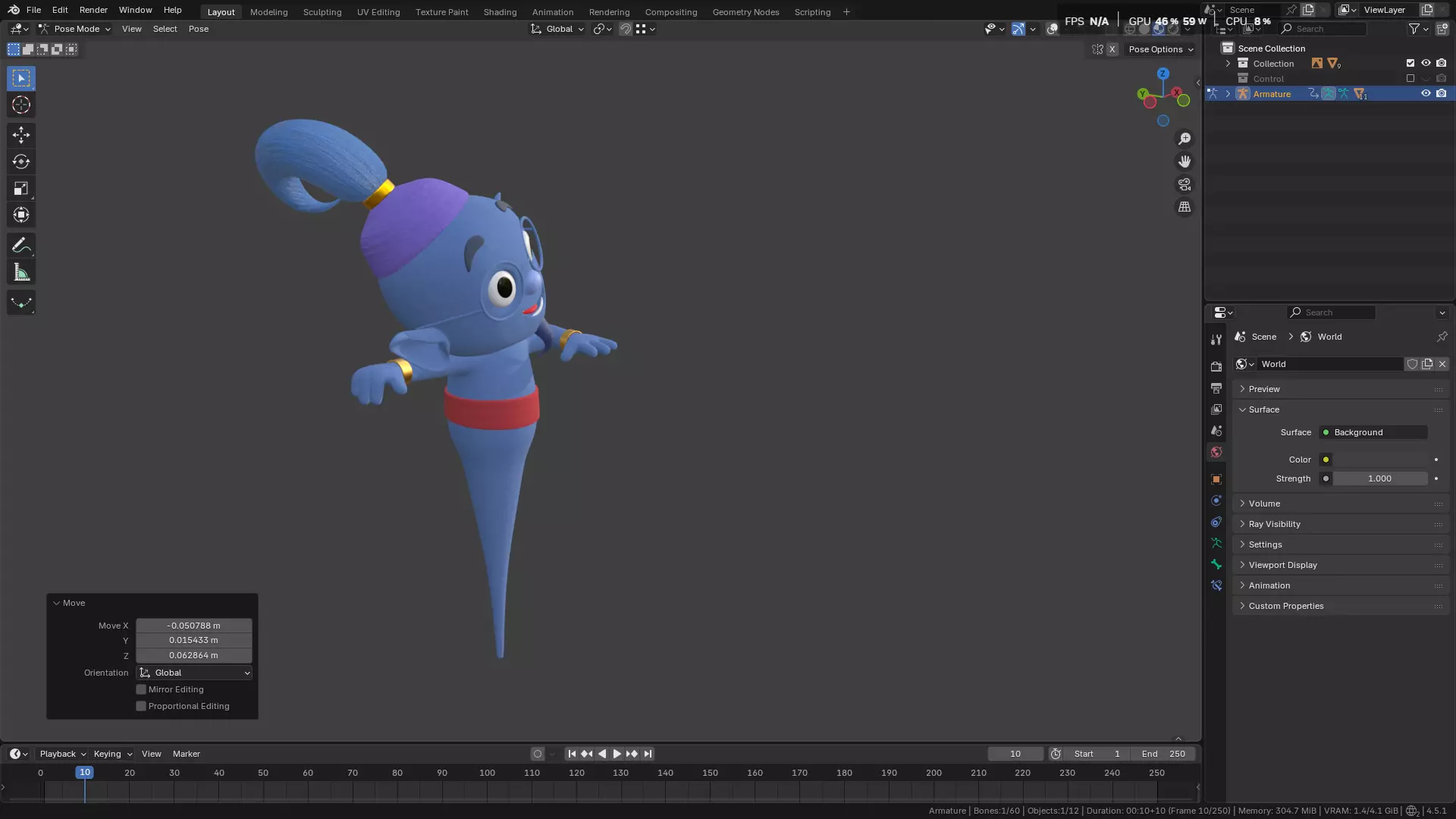Expand the Collection tree row

(1228, 63)
